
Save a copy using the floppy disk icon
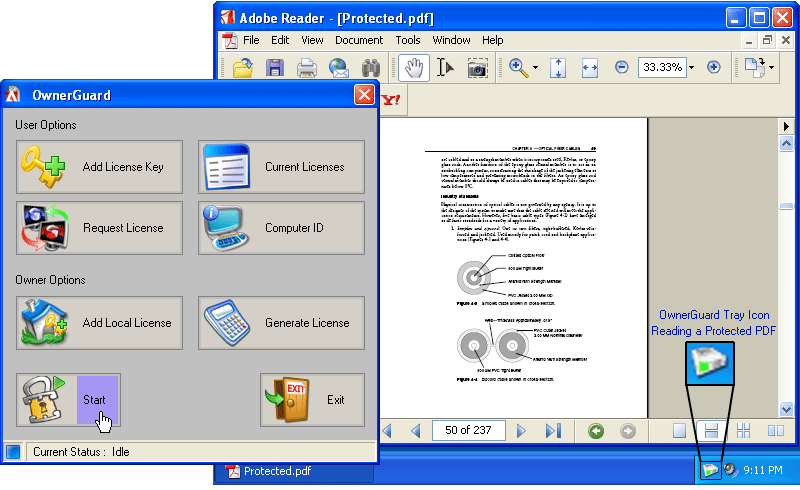point(275,67)
